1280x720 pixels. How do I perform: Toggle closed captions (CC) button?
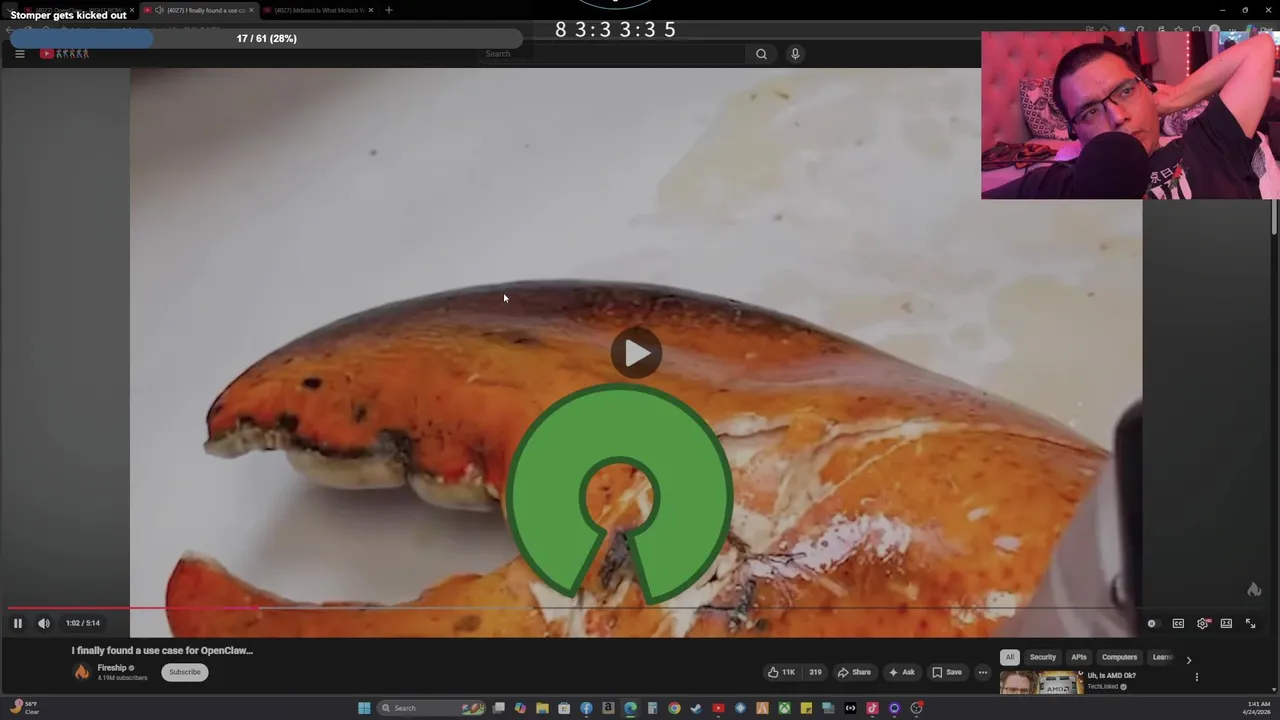pos(1178,623)
